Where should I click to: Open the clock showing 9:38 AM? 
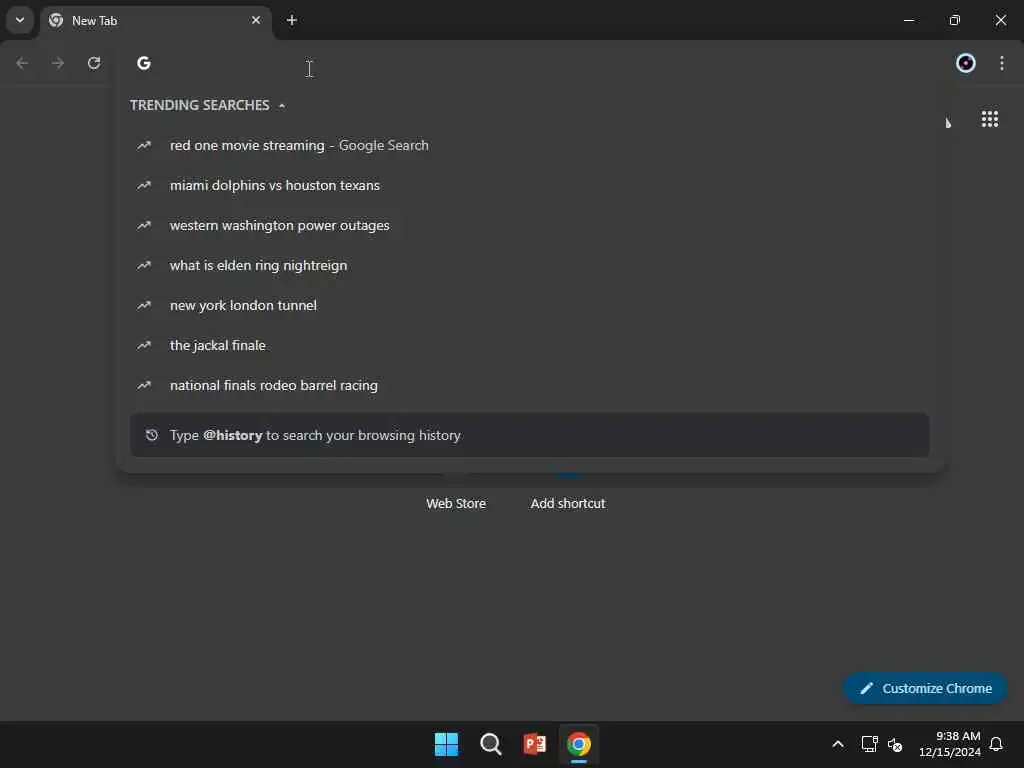click(950, 744)
